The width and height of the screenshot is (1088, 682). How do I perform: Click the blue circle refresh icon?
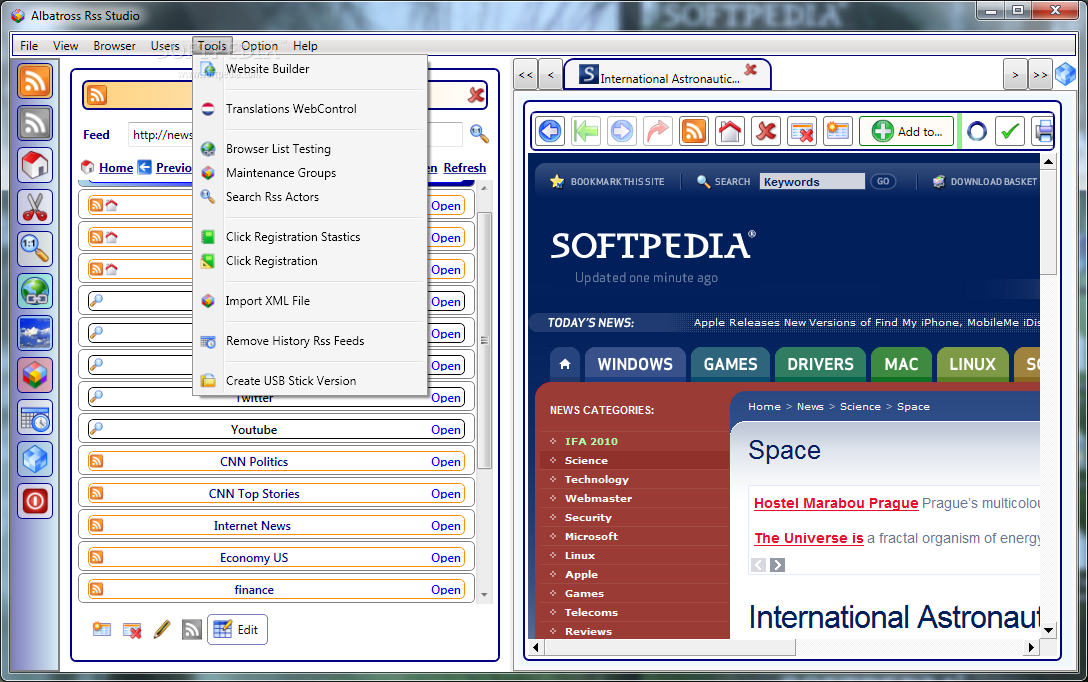(x=976, y=130)
